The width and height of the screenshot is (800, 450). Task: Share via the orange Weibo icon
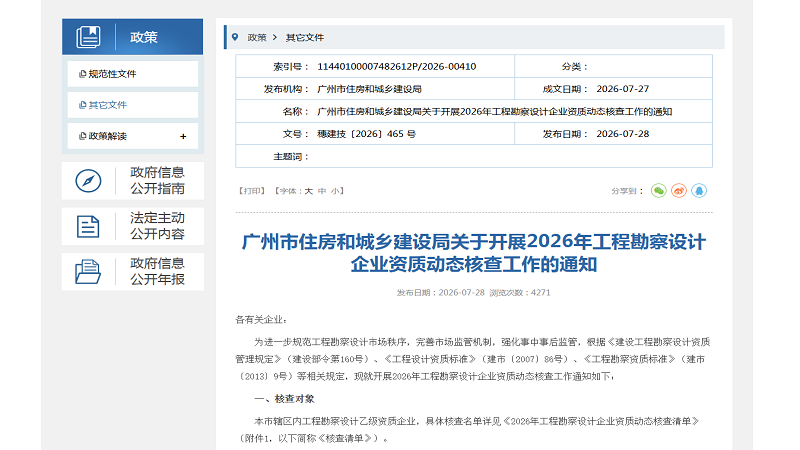[x=679, y=191]
